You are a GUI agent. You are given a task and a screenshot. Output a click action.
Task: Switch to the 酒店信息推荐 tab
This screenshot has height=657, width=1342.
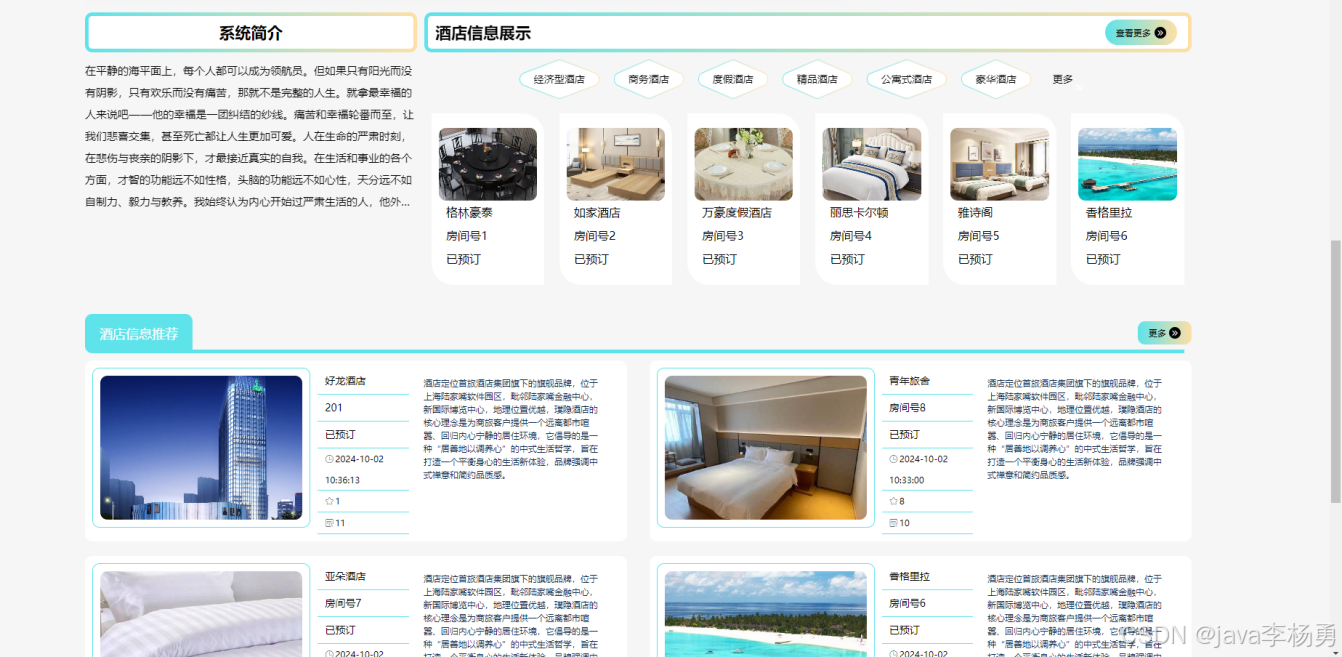(x=138, y=331)
